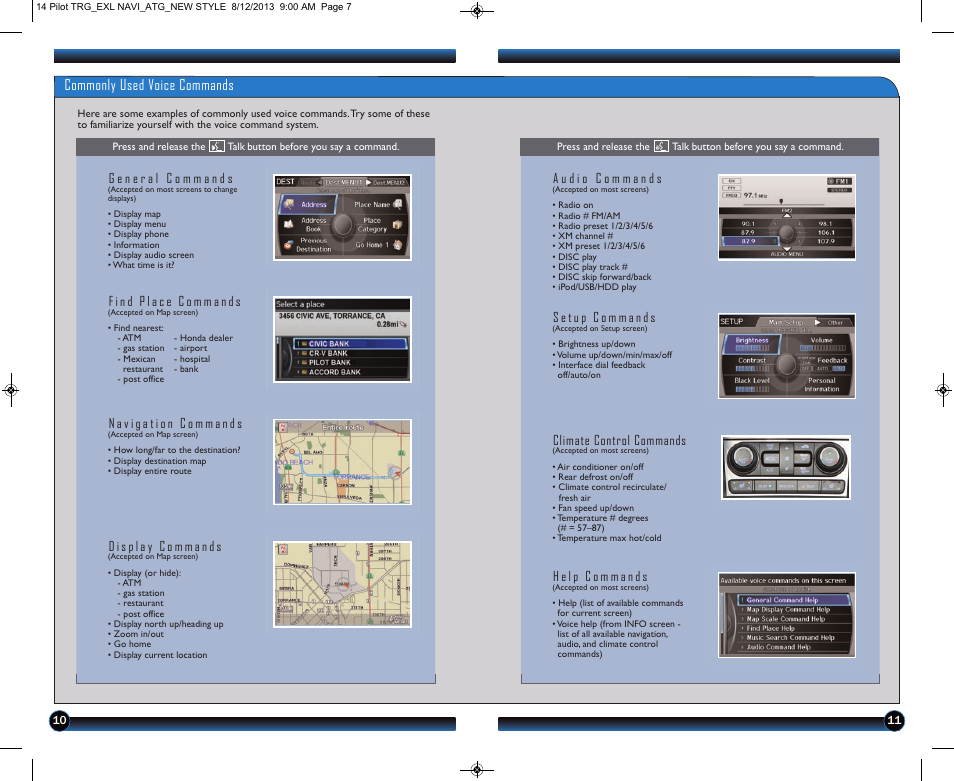Image resolution: width=954 pixels, height=781 pixels.
Task: Open the Display Commands map thumbnail
Action: pos(343,585)
